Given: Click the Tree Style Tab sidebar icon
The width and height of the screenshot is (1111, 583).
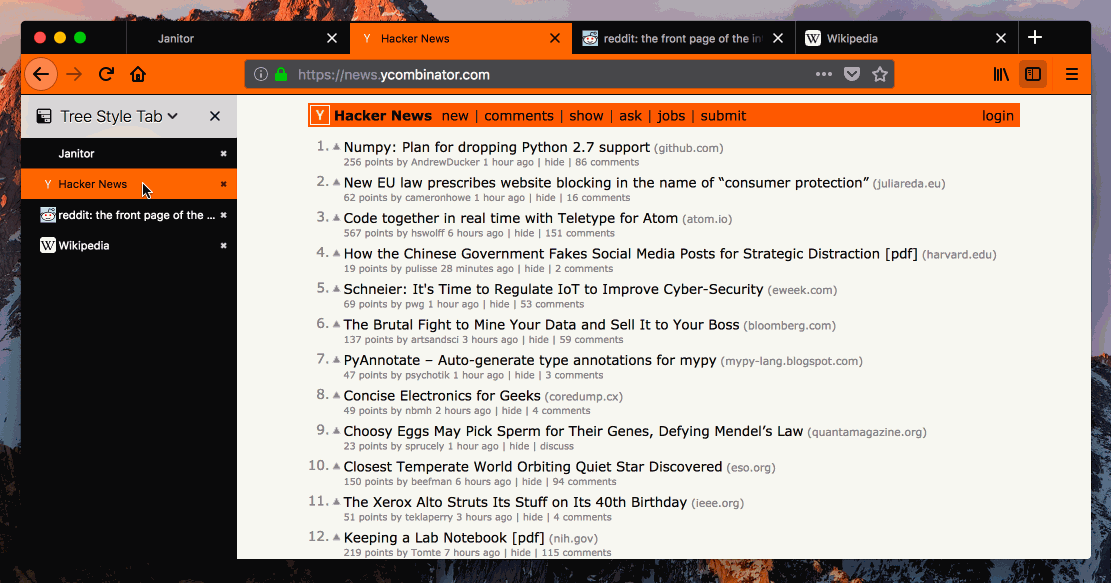Looking at the screenshot, I should (x=44, y=116).
